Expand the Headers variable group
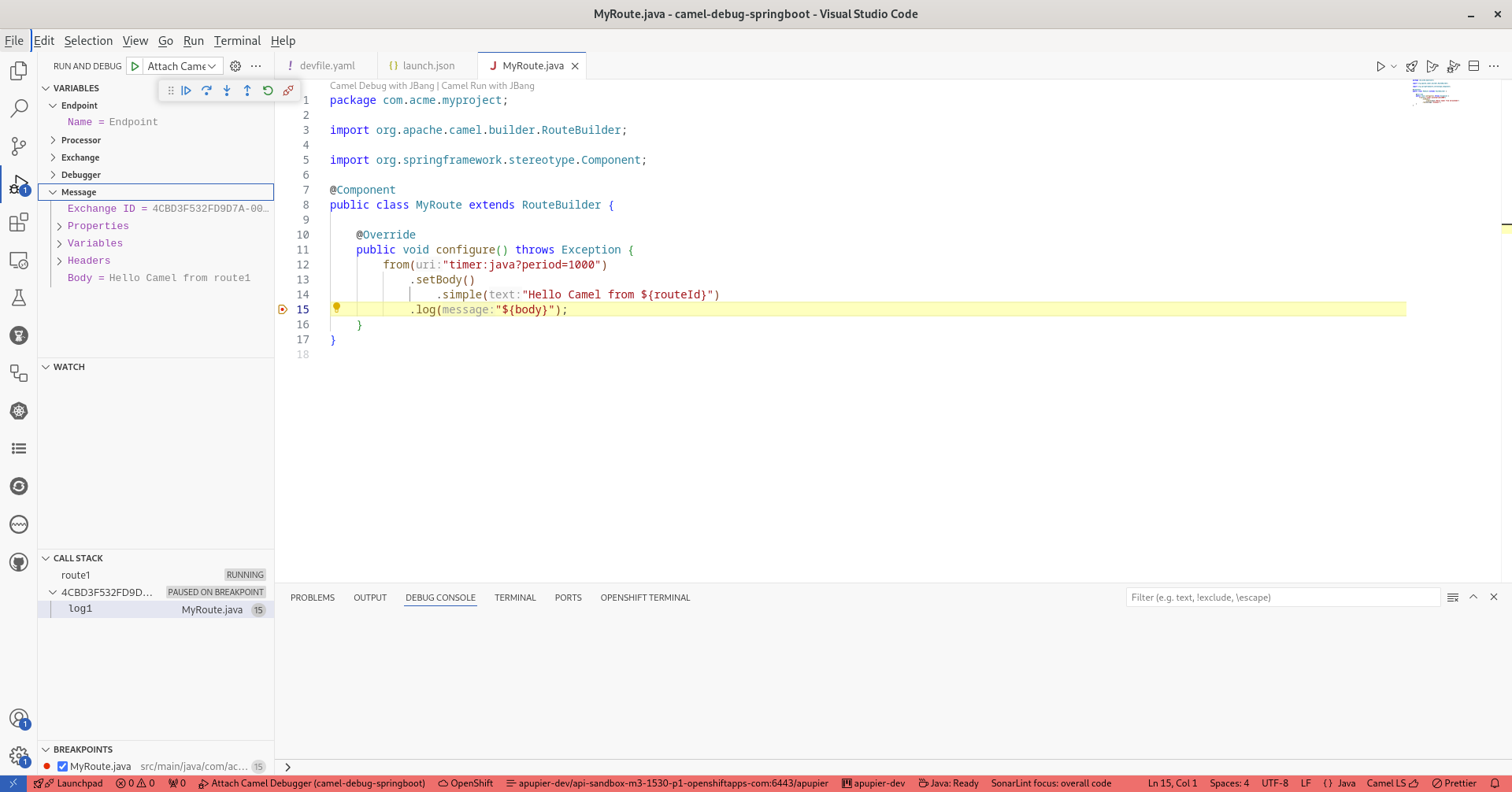The height and width of the screenshot is (792, 1512). [x=60, y=261]
